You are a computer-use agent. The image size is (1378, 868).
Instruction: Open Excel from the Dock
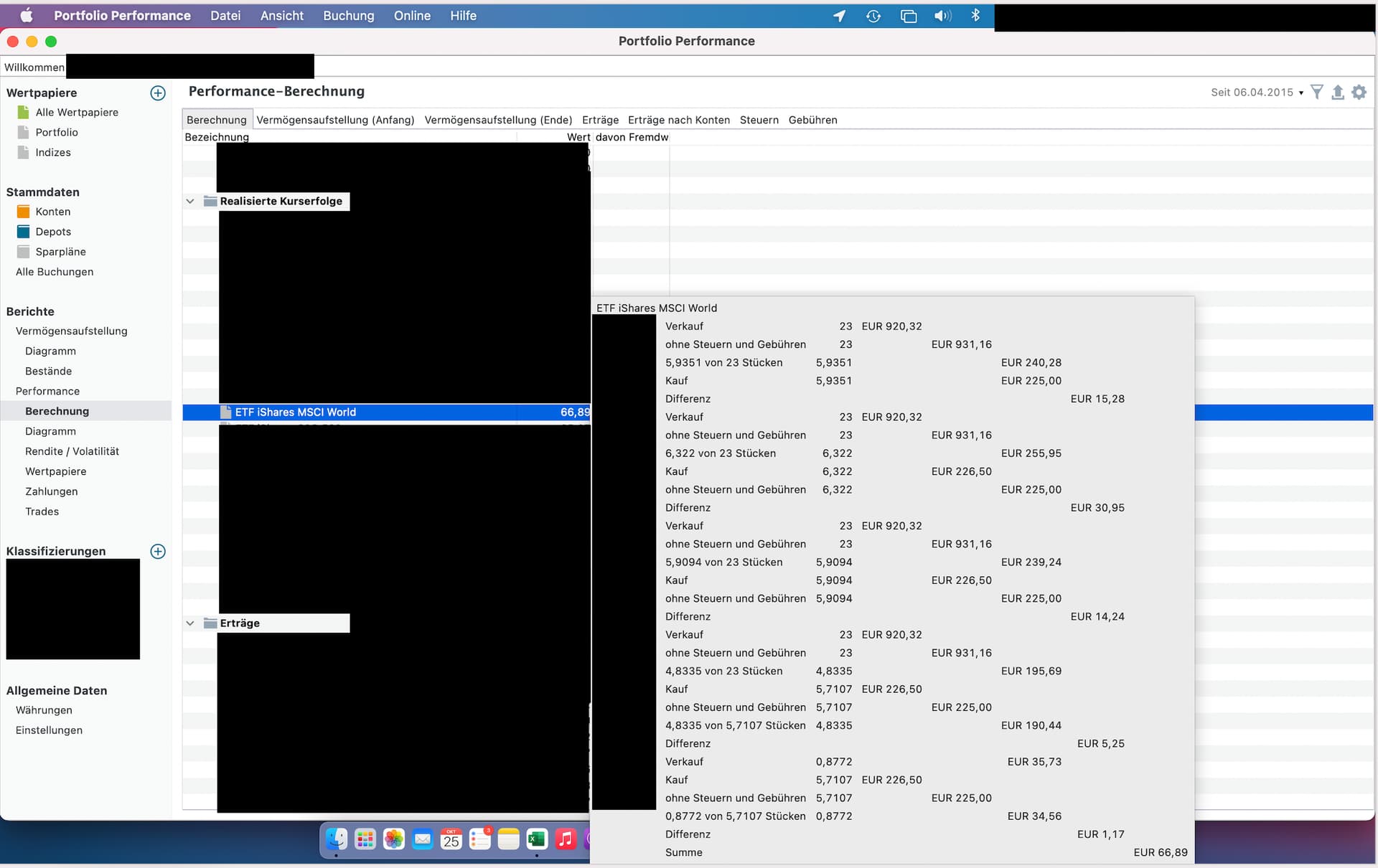point(537,839)
